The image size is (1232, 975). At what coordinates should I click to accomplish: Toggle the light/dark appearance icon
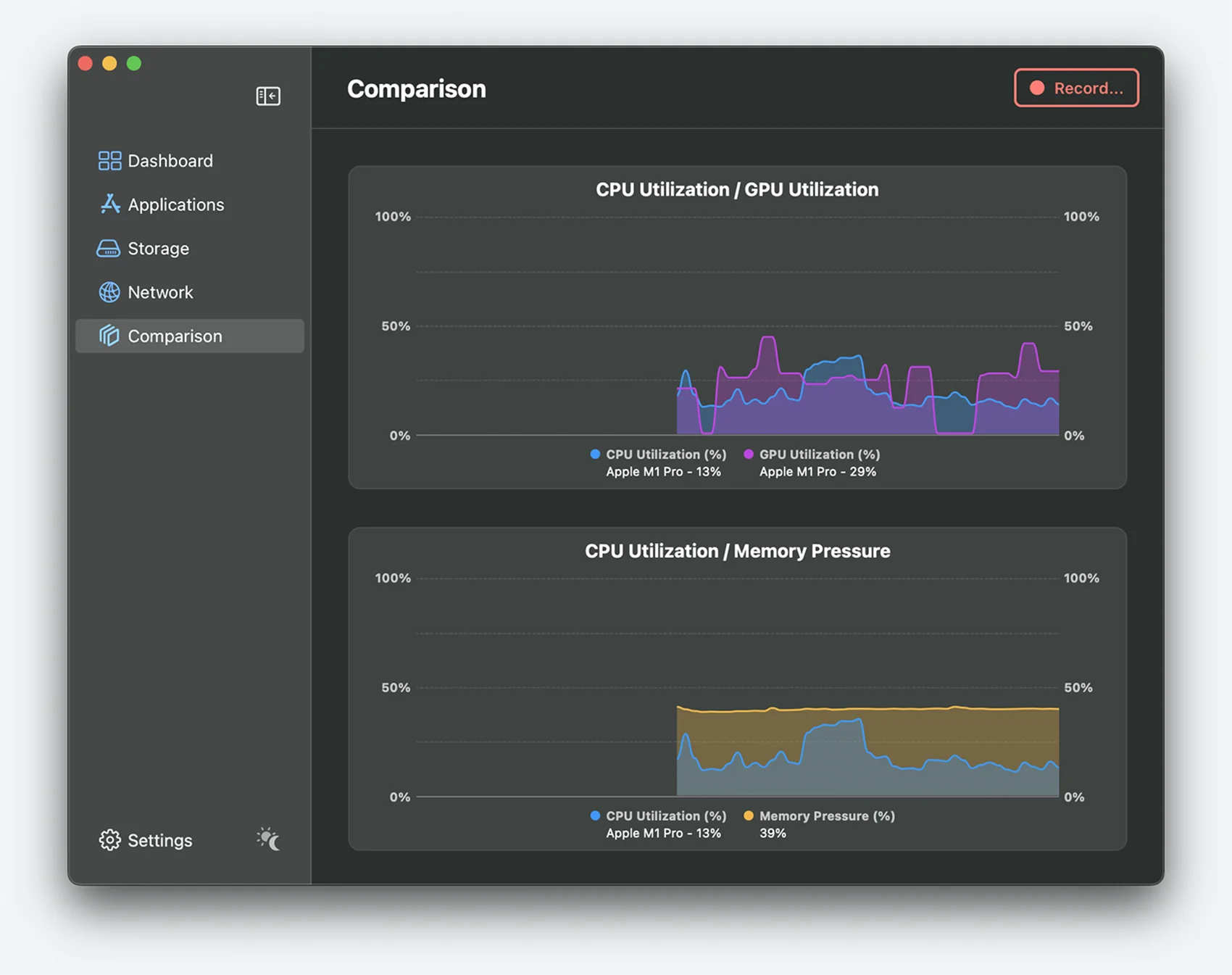pos(268,839)
